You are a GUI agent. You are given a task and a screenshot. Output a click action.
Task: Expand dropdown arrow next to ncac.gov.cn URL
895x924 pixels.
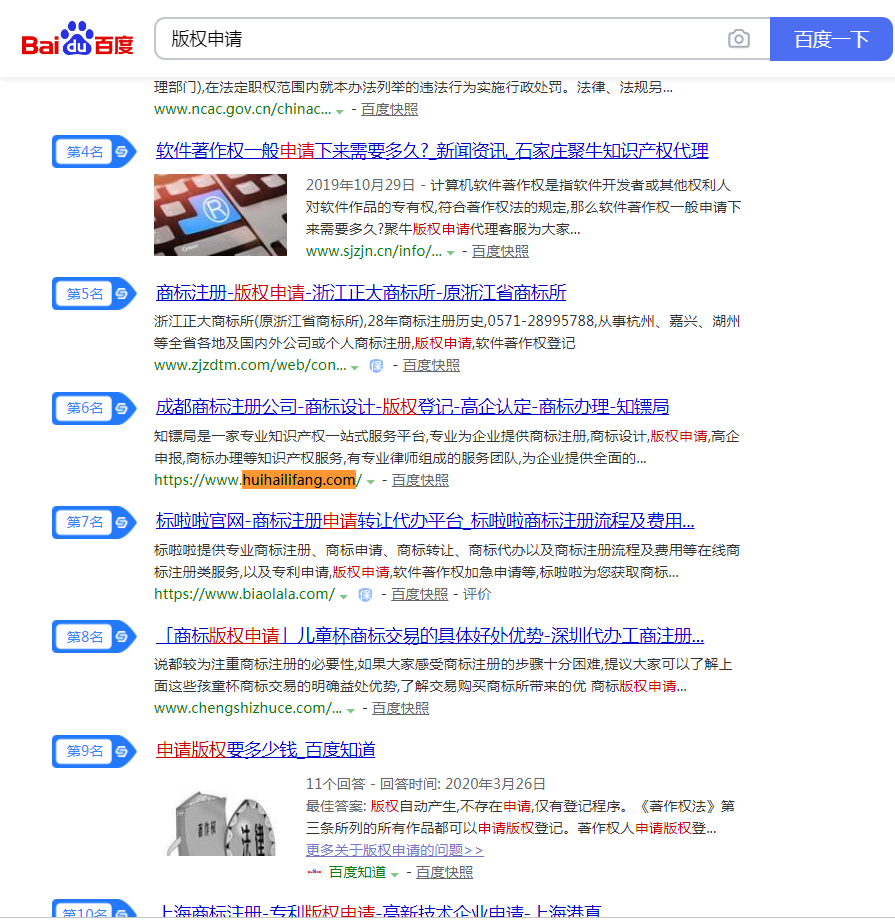[340, 111]
